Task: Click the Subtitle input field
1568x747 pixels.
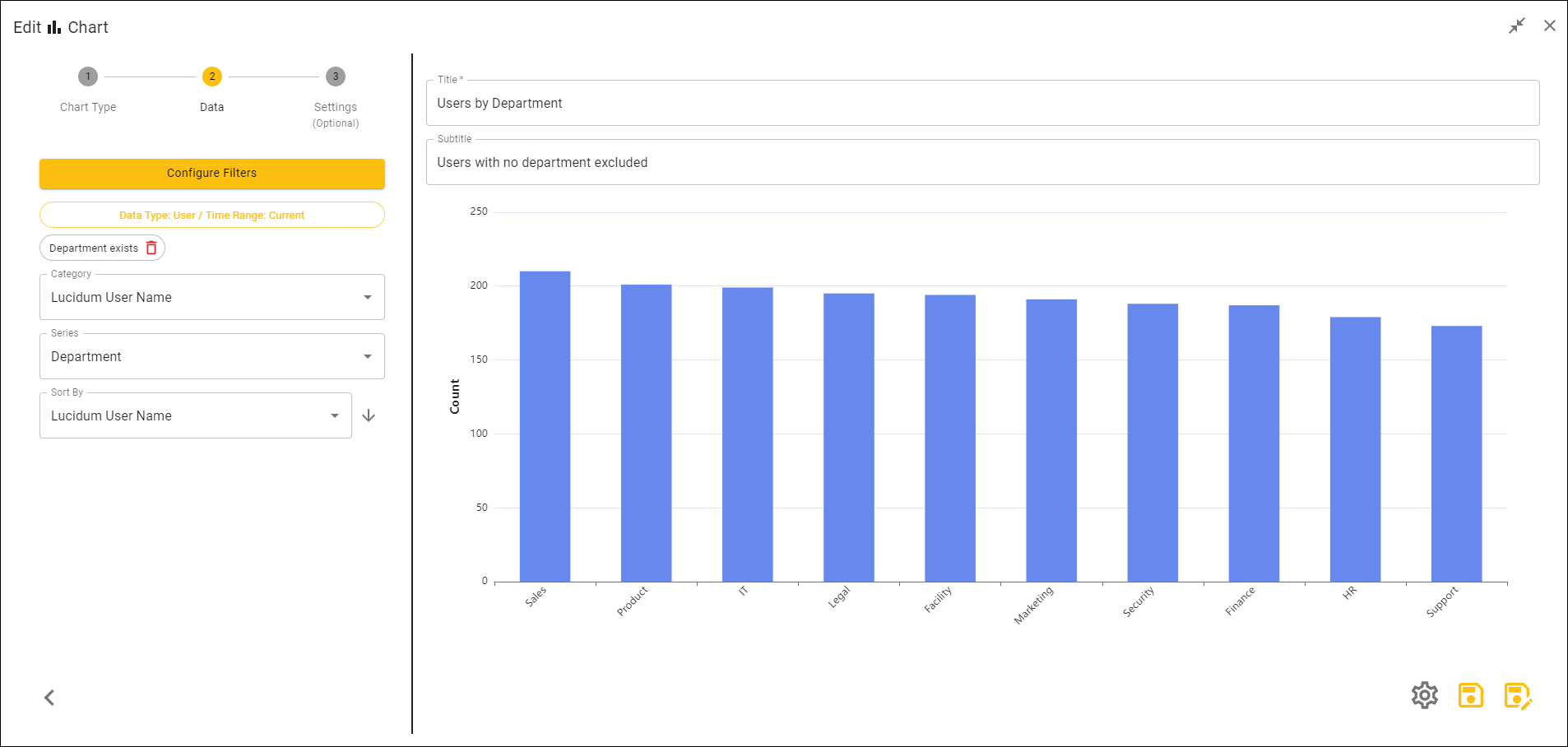Action: [983, 162]
